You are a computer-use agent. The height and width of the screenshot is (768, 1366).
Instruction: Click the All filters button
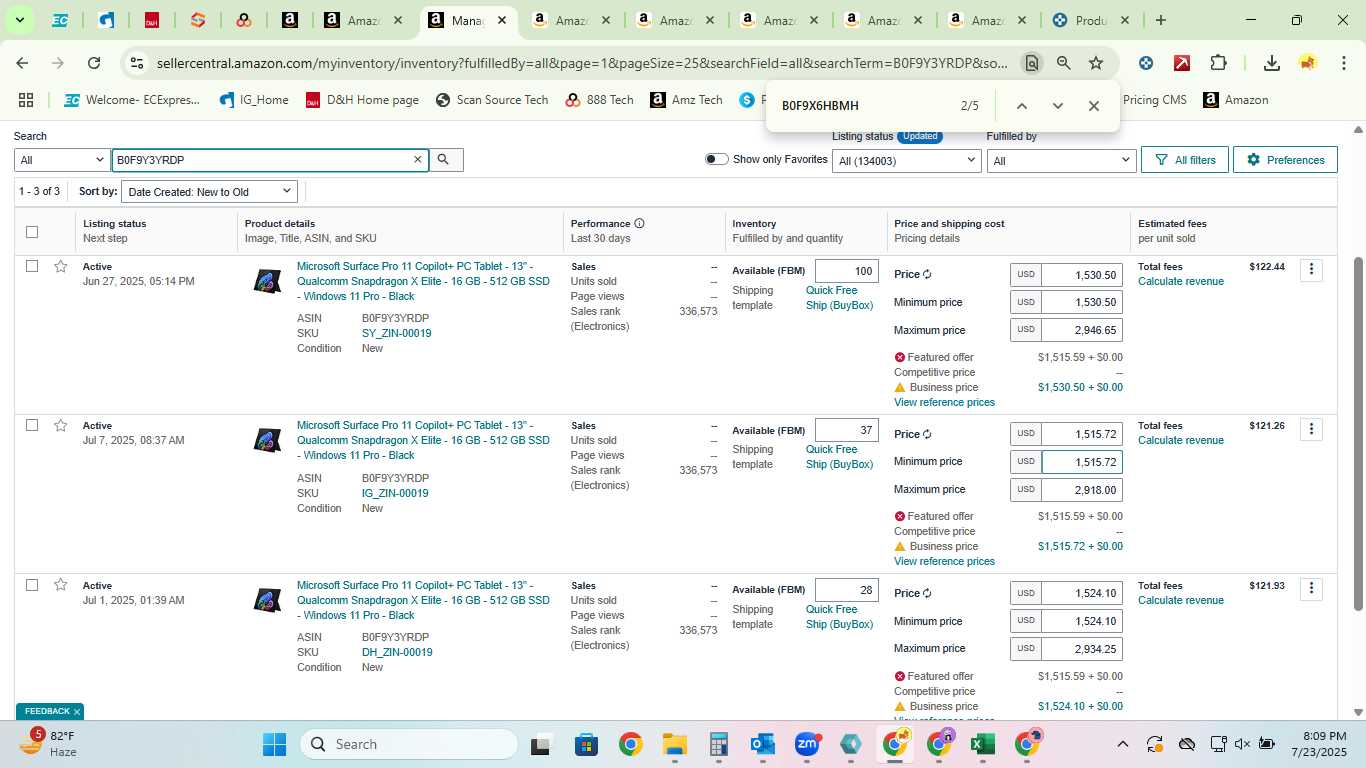1185,160
